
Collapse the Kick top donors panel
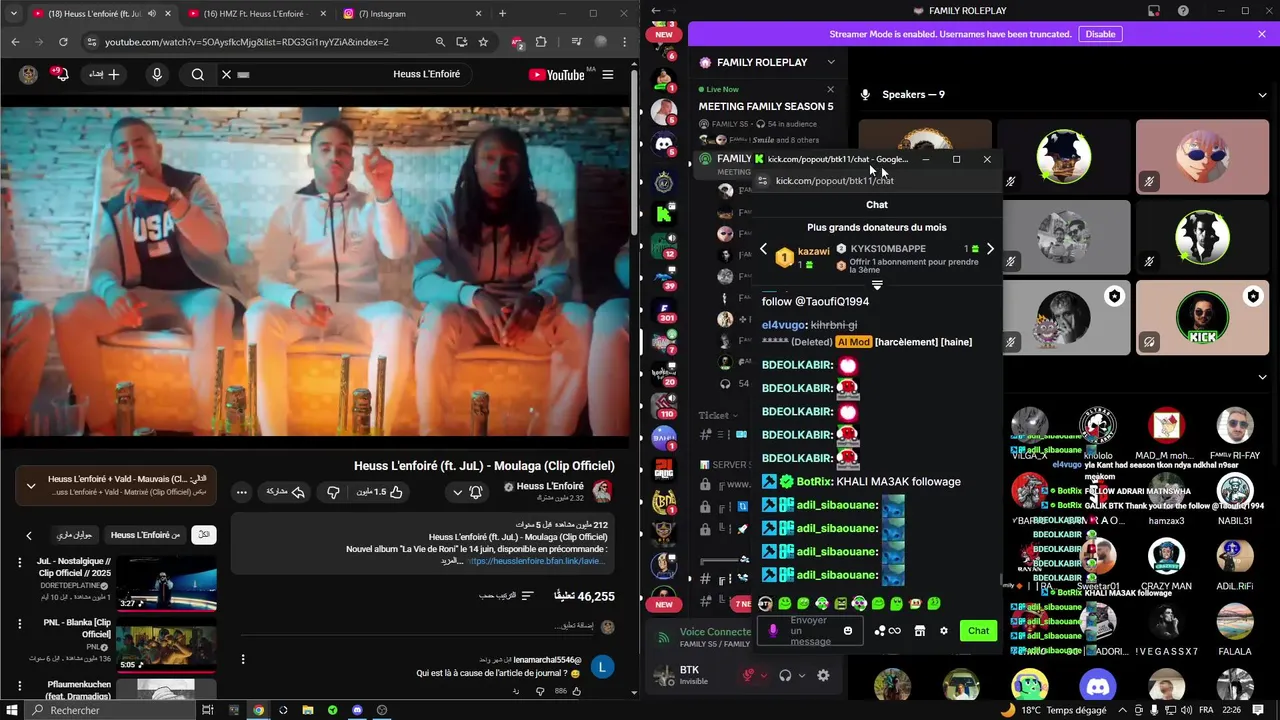(x=877, y=285)
